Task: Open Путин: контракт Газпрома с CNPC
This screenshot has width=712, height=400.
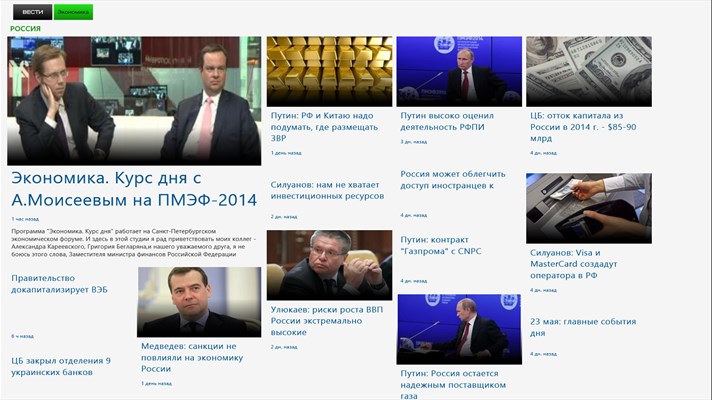Action: (440, 245)
